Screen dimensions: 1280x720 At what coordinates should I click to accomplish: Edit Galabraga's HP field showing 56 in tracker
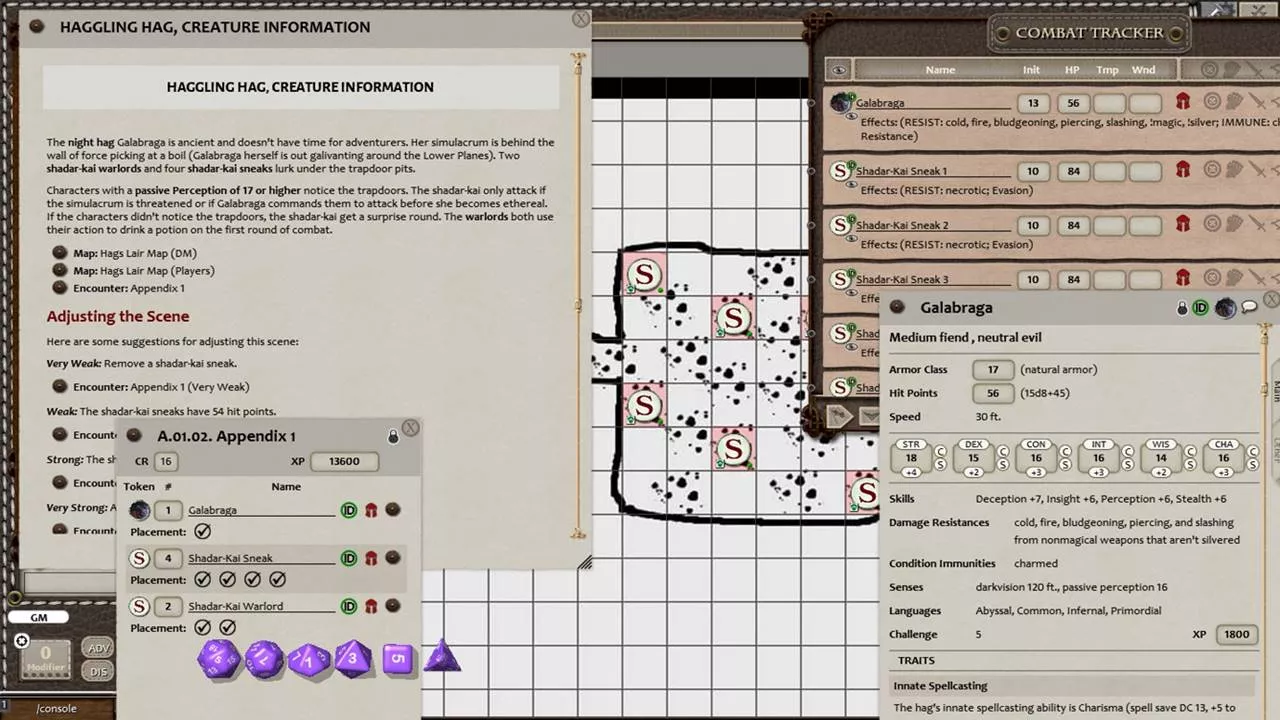coord(1073,103)
